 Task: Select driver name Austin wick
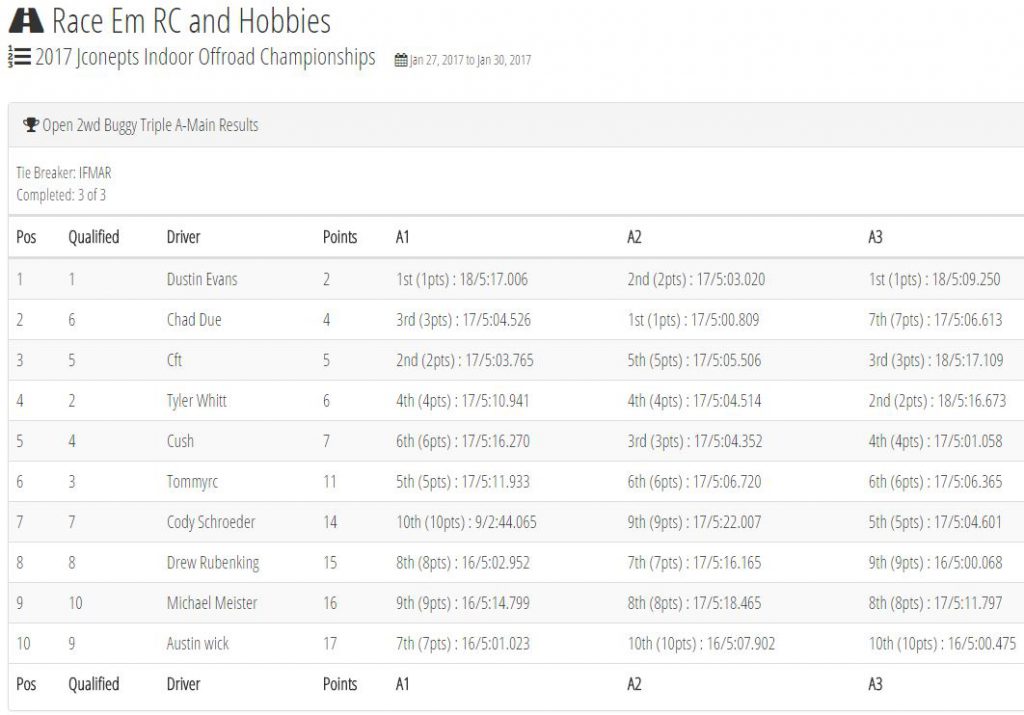(198, 644)
